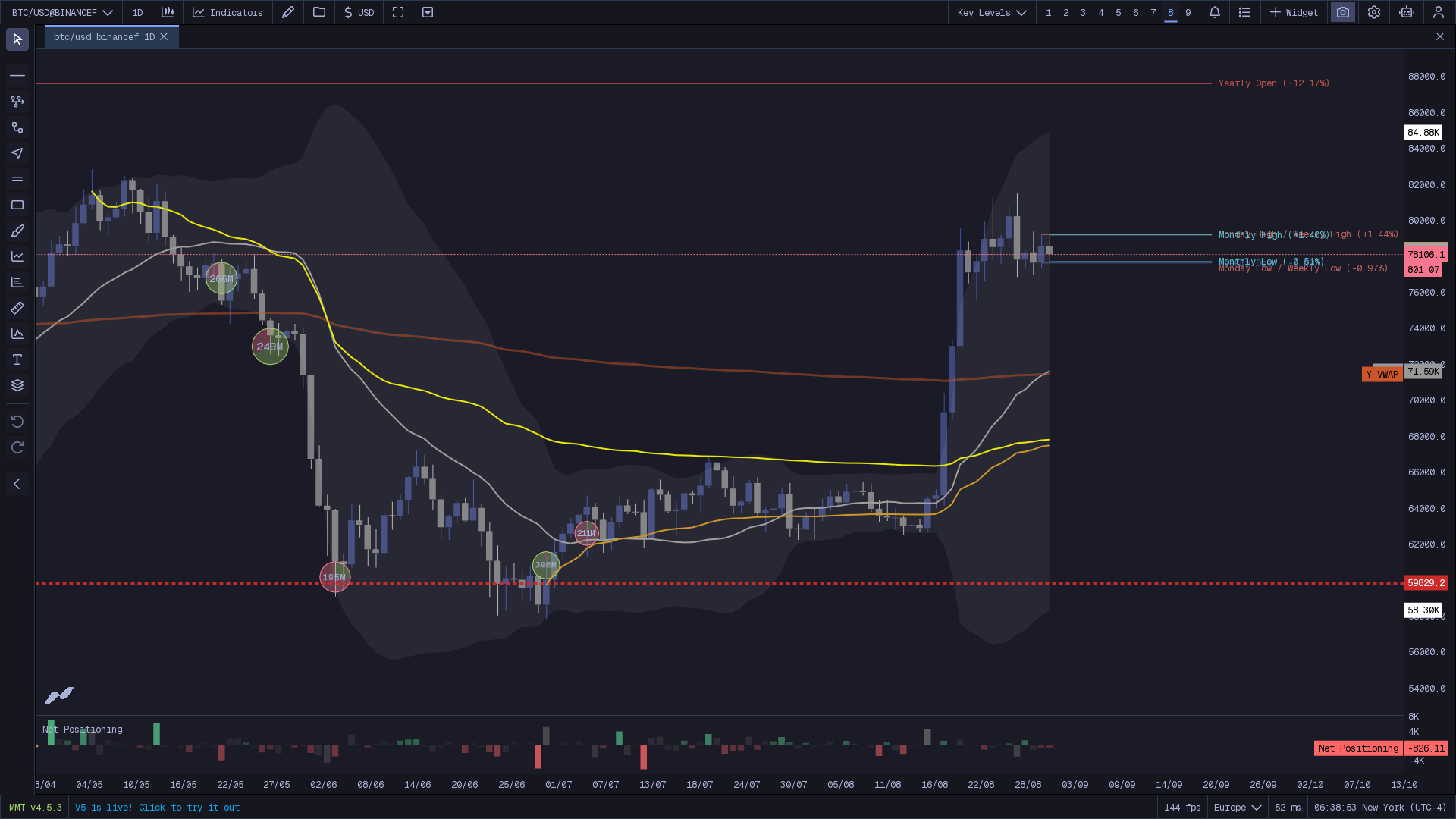Open the settings gear
Image resolution: width=1456 pixels, height=819 pixels.
coord(1374,12)
